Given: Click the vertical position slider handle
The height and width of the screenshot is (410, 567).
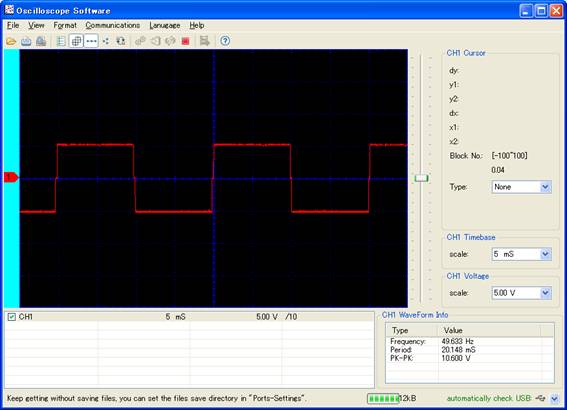Looking at the screenshot, I should click(x=421, y=178).
